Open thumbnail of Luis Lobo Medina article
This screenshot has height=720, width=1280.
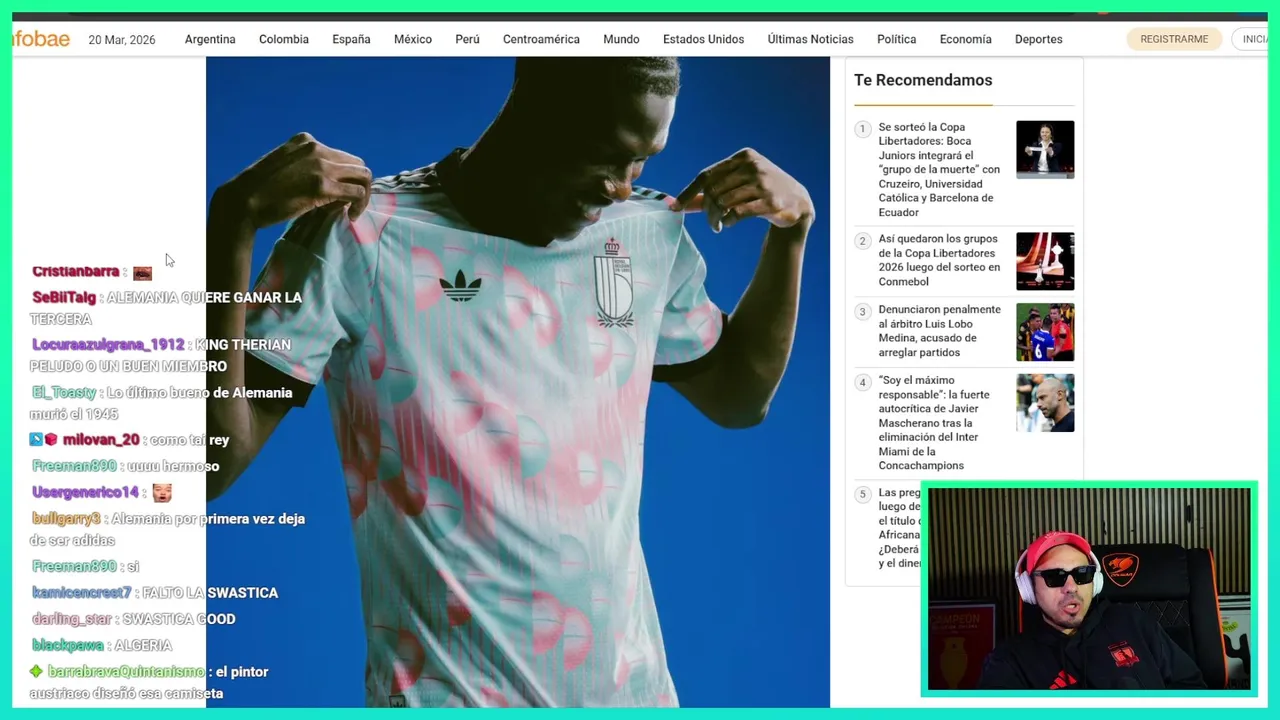tap(1045, 332)
